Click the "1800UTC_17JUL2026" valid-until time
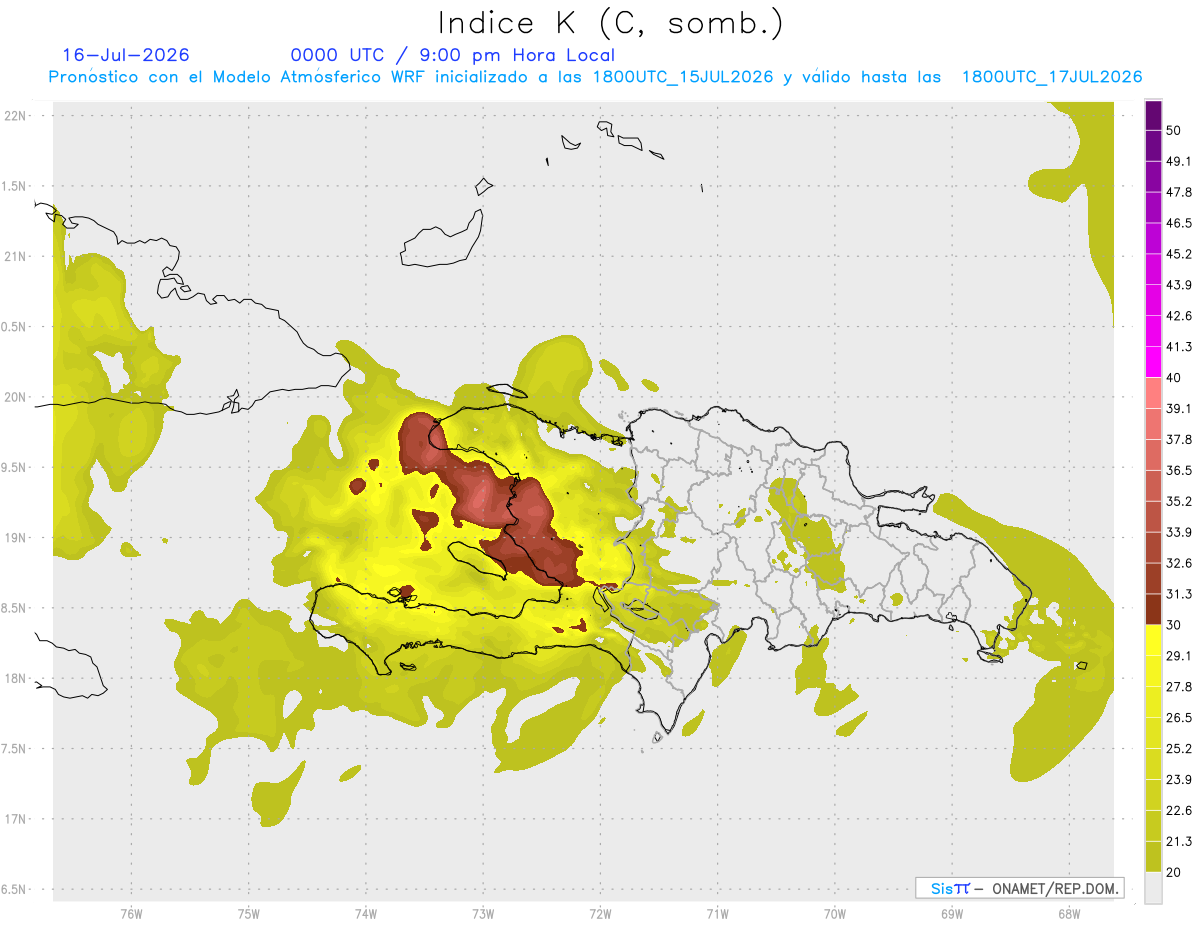 coord(1051,77)
